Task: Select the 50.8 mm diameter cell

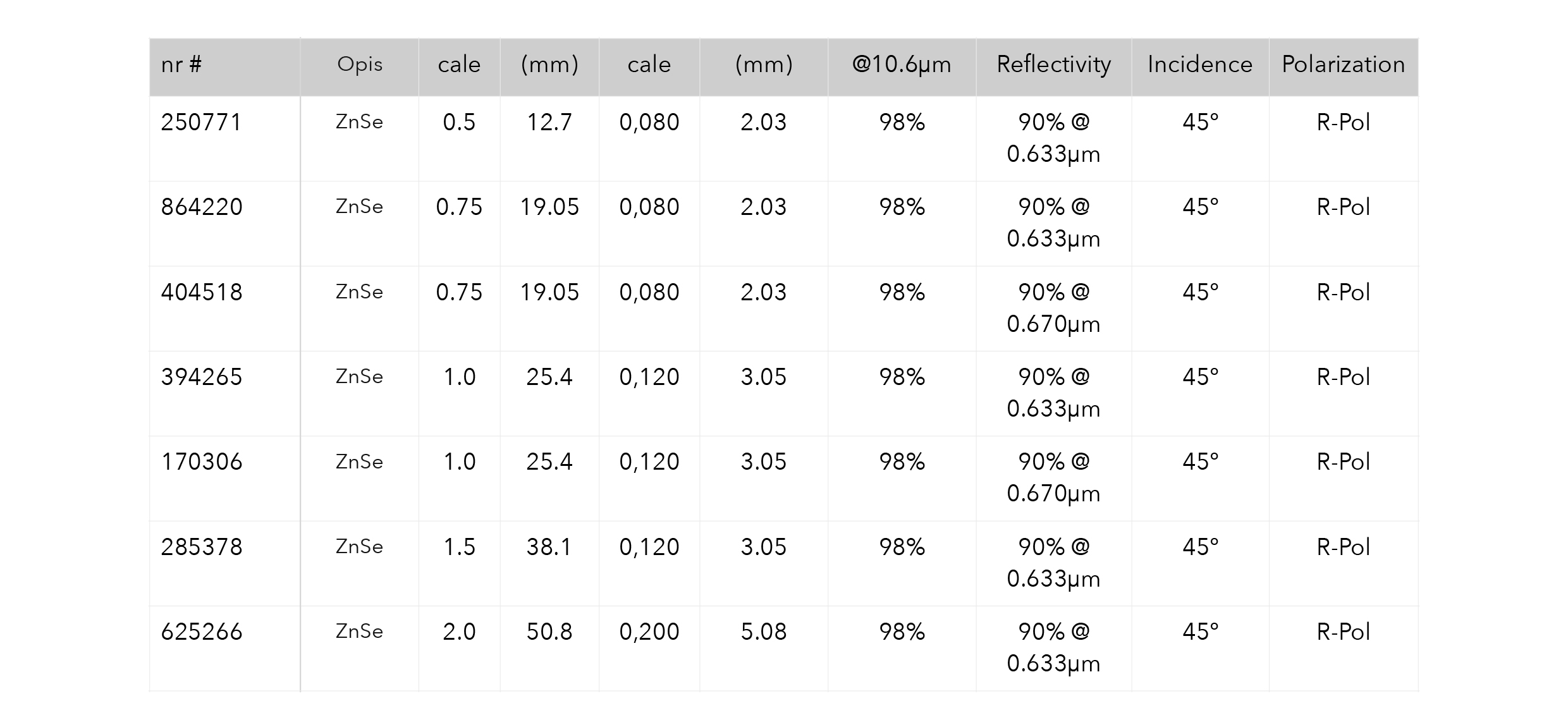Action: click(549, 649)
